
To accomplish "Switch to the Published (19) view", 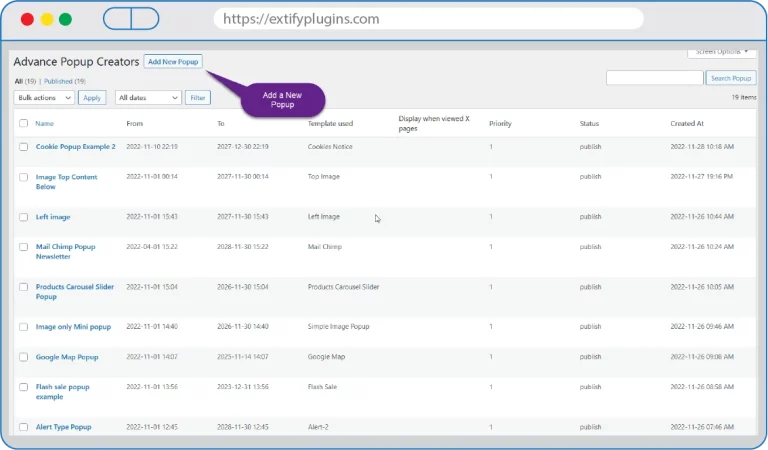I will 65,81.
